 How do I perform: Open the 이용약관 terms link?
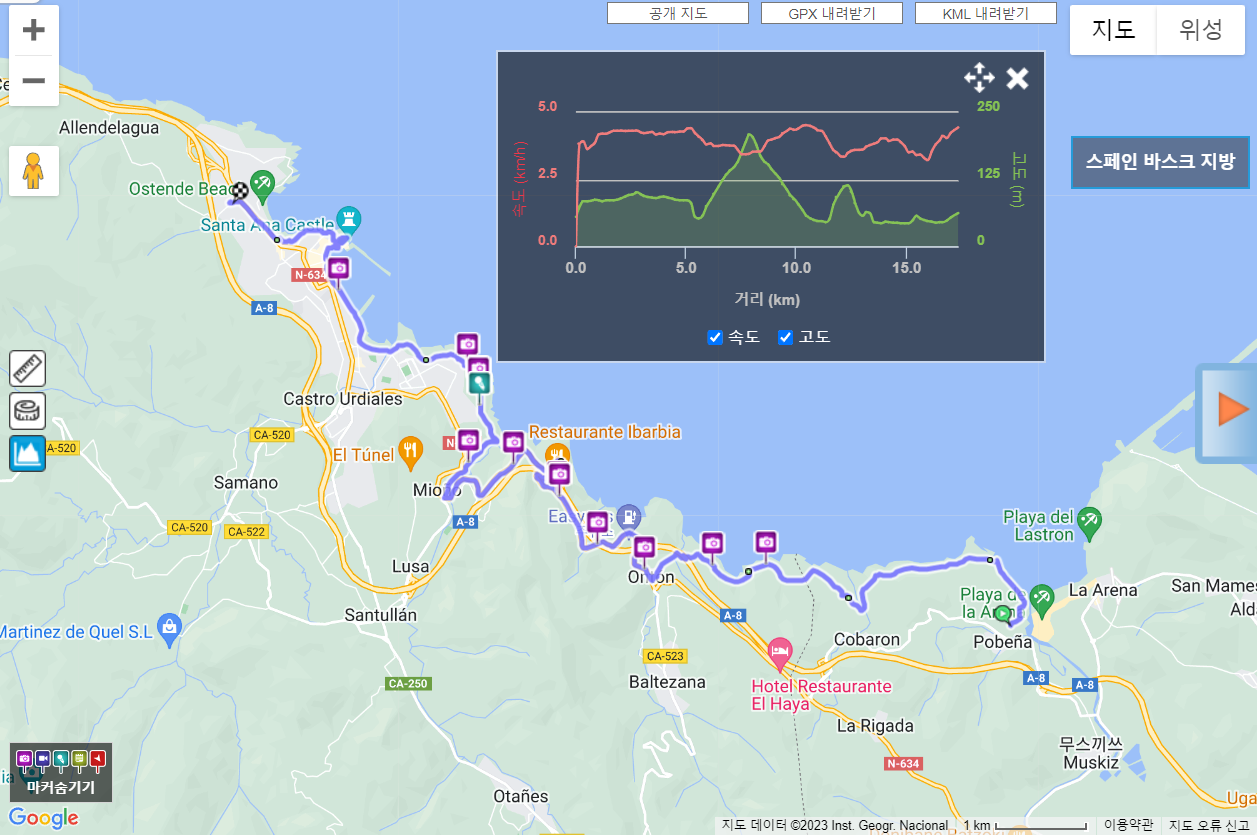[1129, 825]
